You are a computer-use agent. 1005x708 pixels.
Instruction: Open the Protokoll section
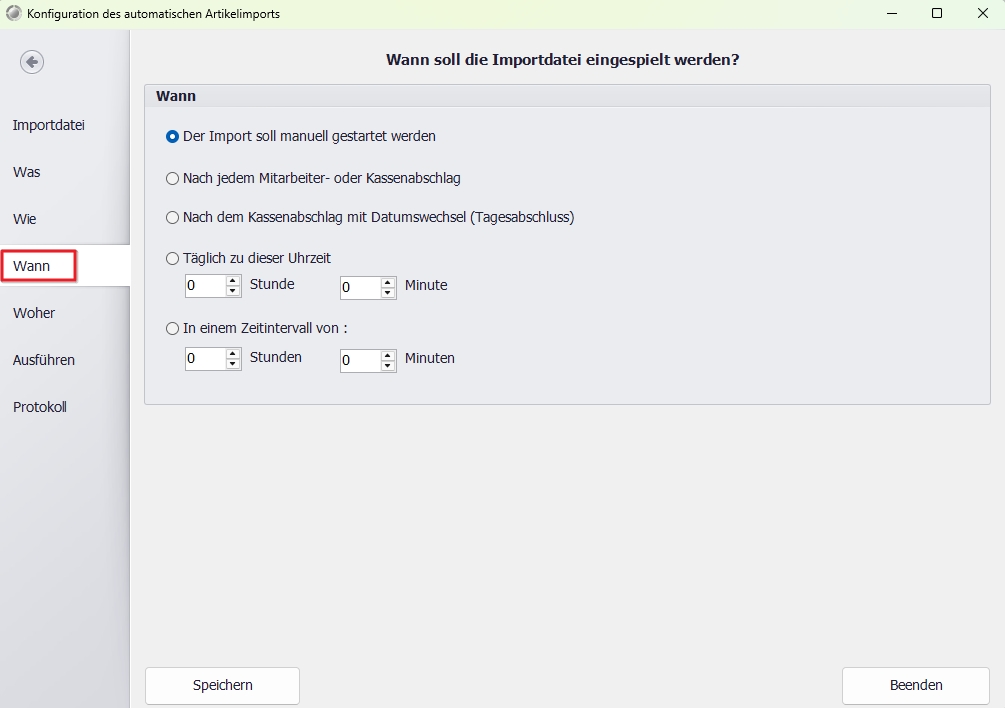[x=40, y=407]
